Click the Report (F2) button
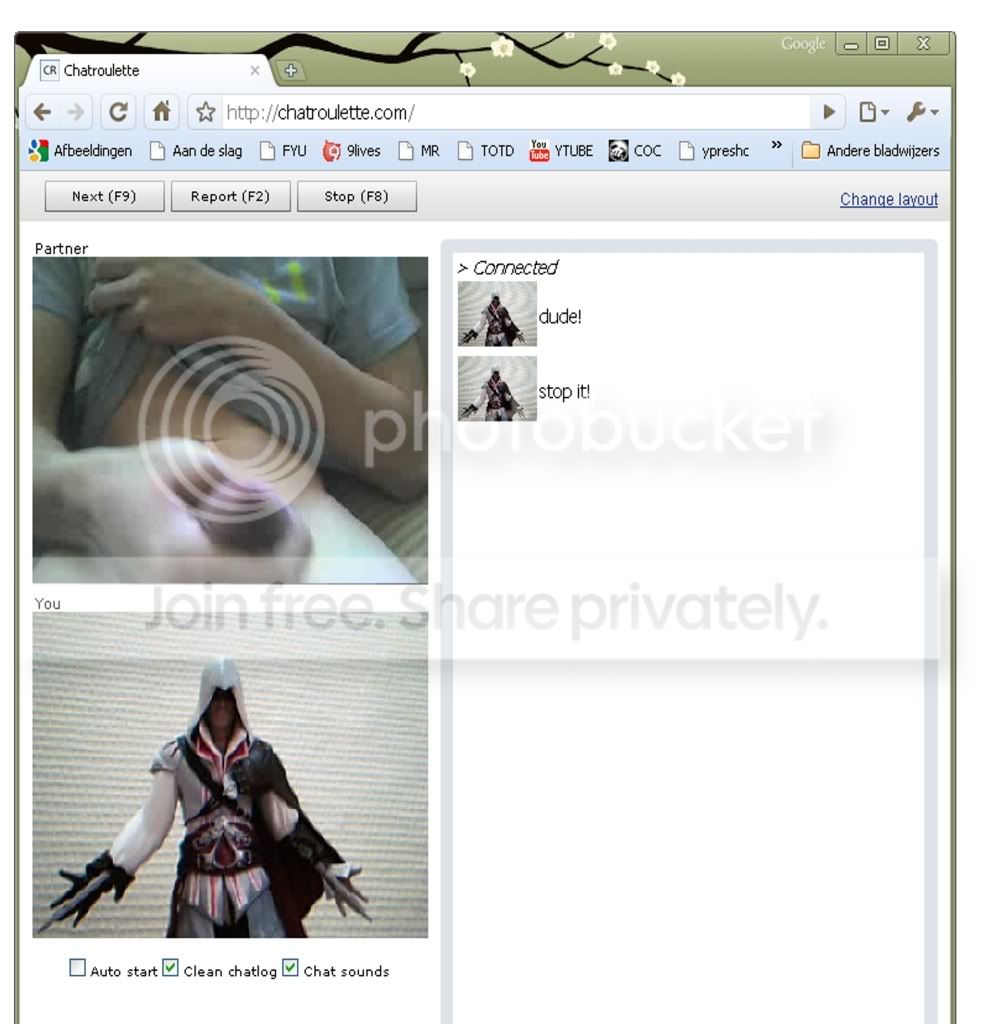The height and width of the screenshot is (1024, 987). click(231, 197)
